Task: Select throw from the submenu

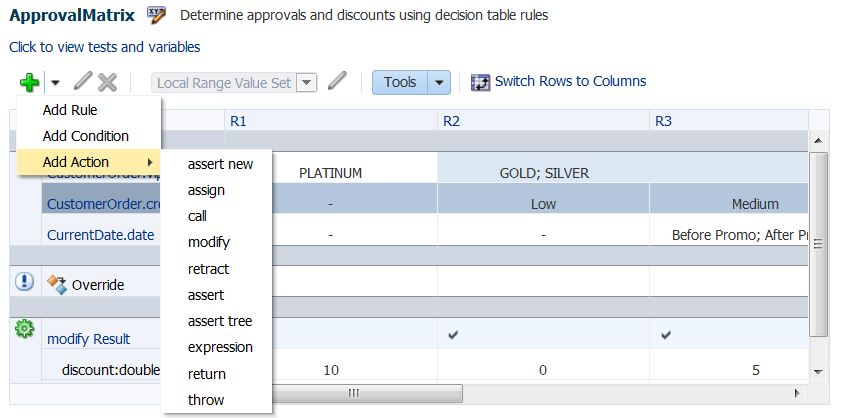Action: tap(217, 400)
